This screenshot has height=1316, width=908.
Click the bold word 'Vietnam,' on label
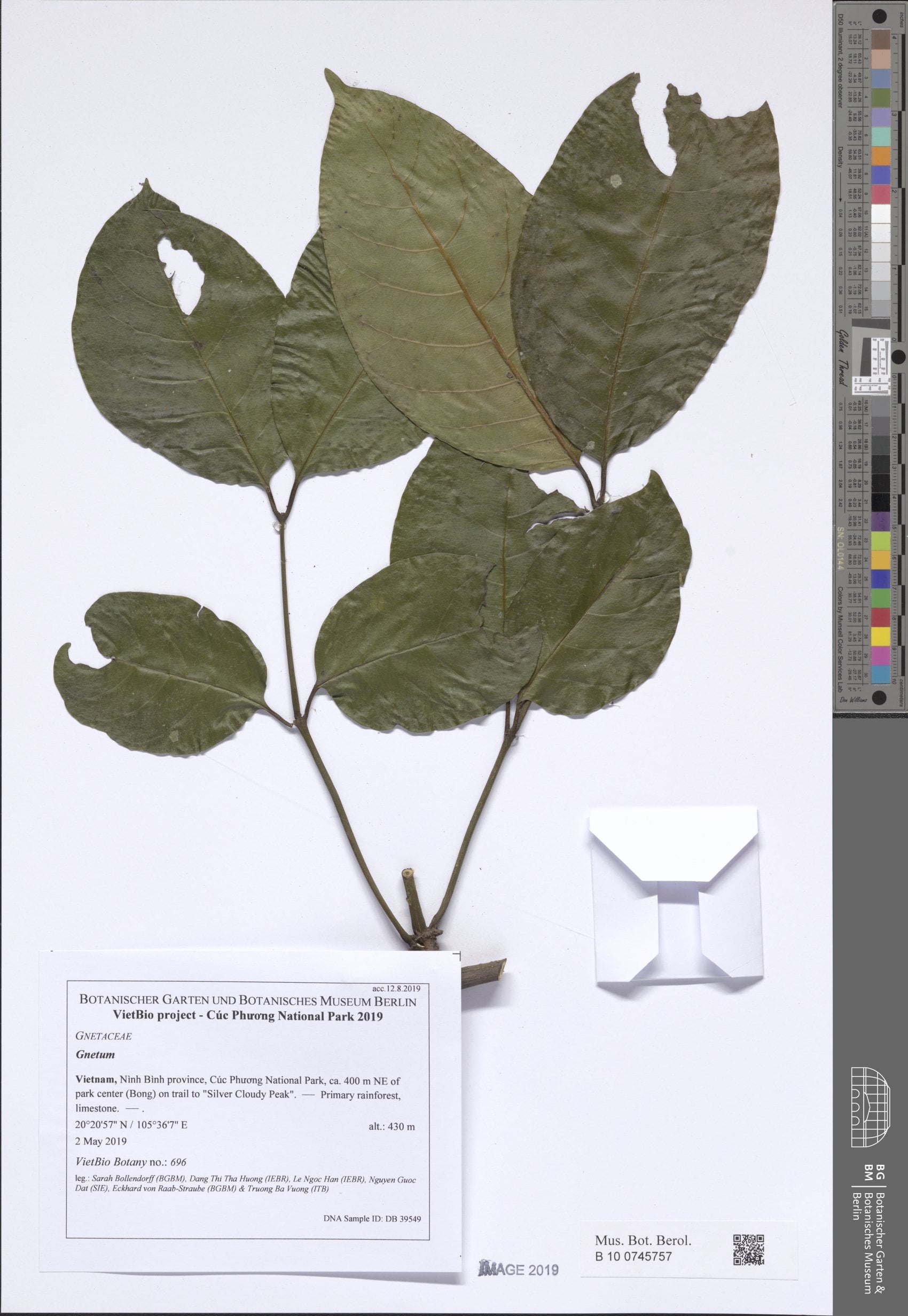click(96, 1079)
